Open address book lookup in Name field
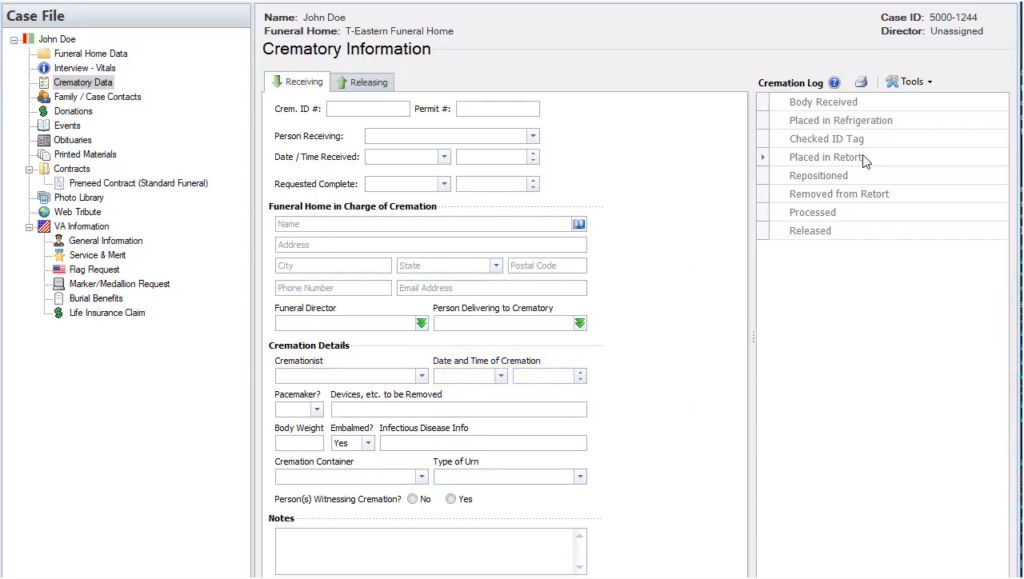Viewport: 1024px width, 579px height. [x=579, y=224]
